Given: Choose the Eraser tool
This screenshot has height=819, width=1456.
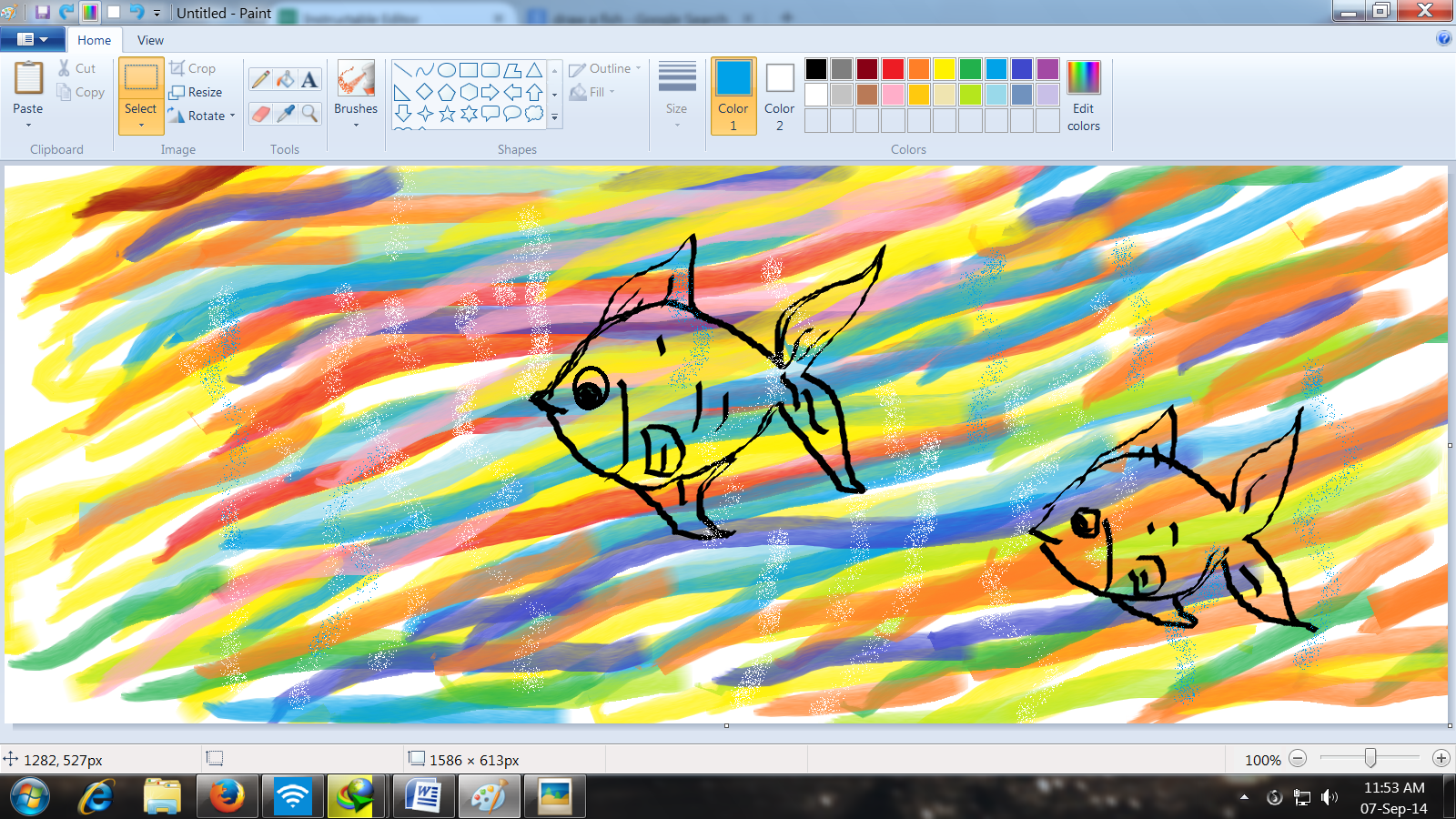Looking at the screenshot, I should pos(260,114).
